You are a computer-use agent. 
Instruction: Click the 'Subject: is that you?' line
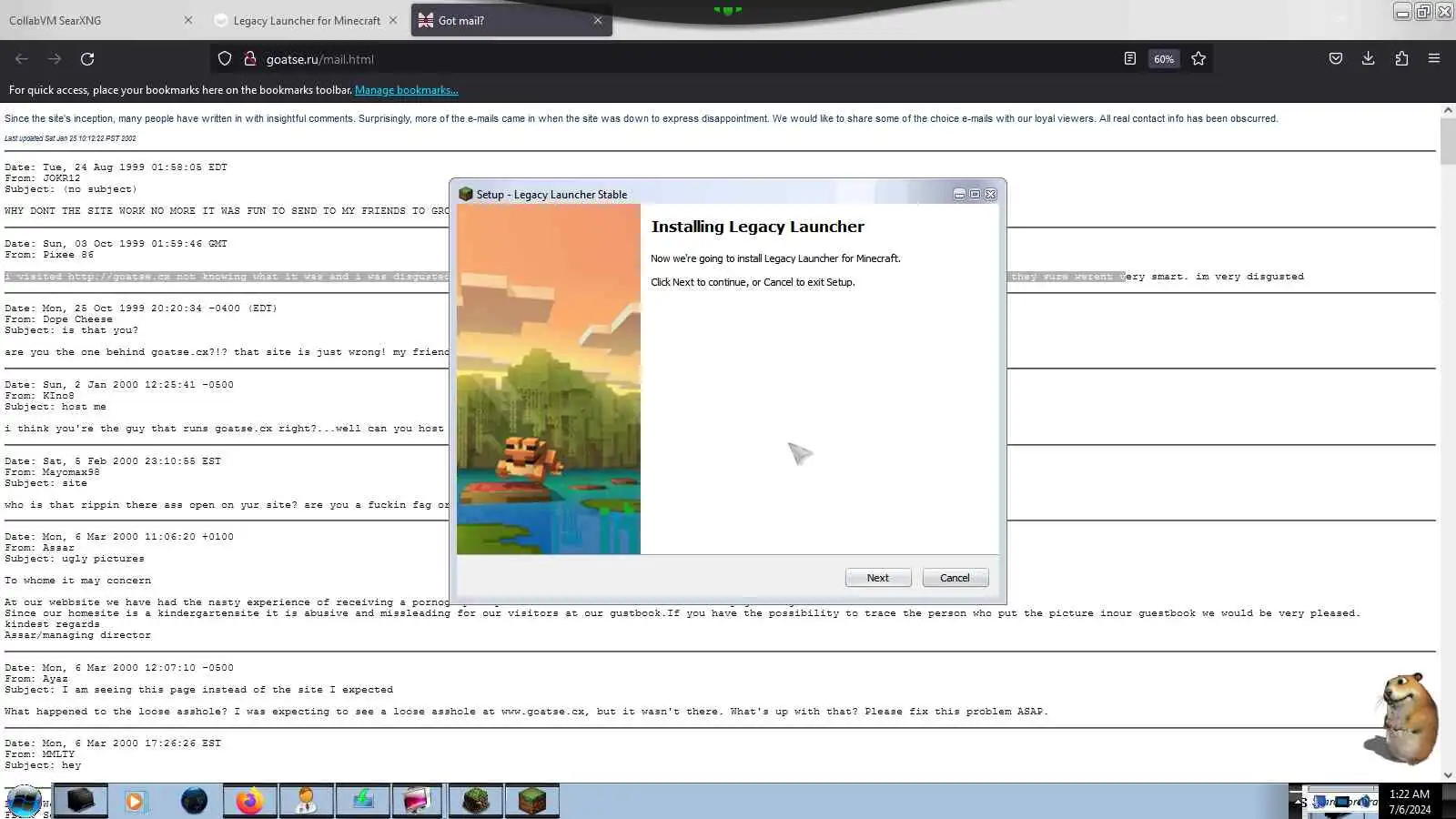(x=71, y=330)
